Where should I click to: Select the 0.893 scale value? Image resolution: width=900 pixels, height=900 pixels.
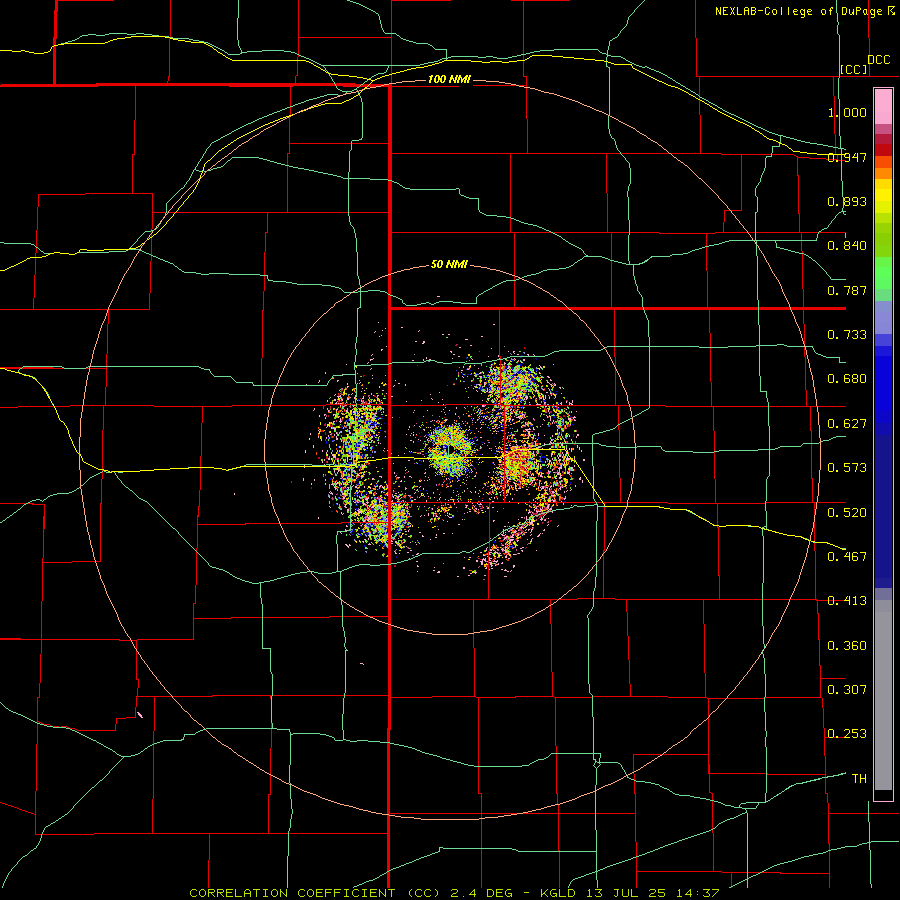tap(847, 201)
